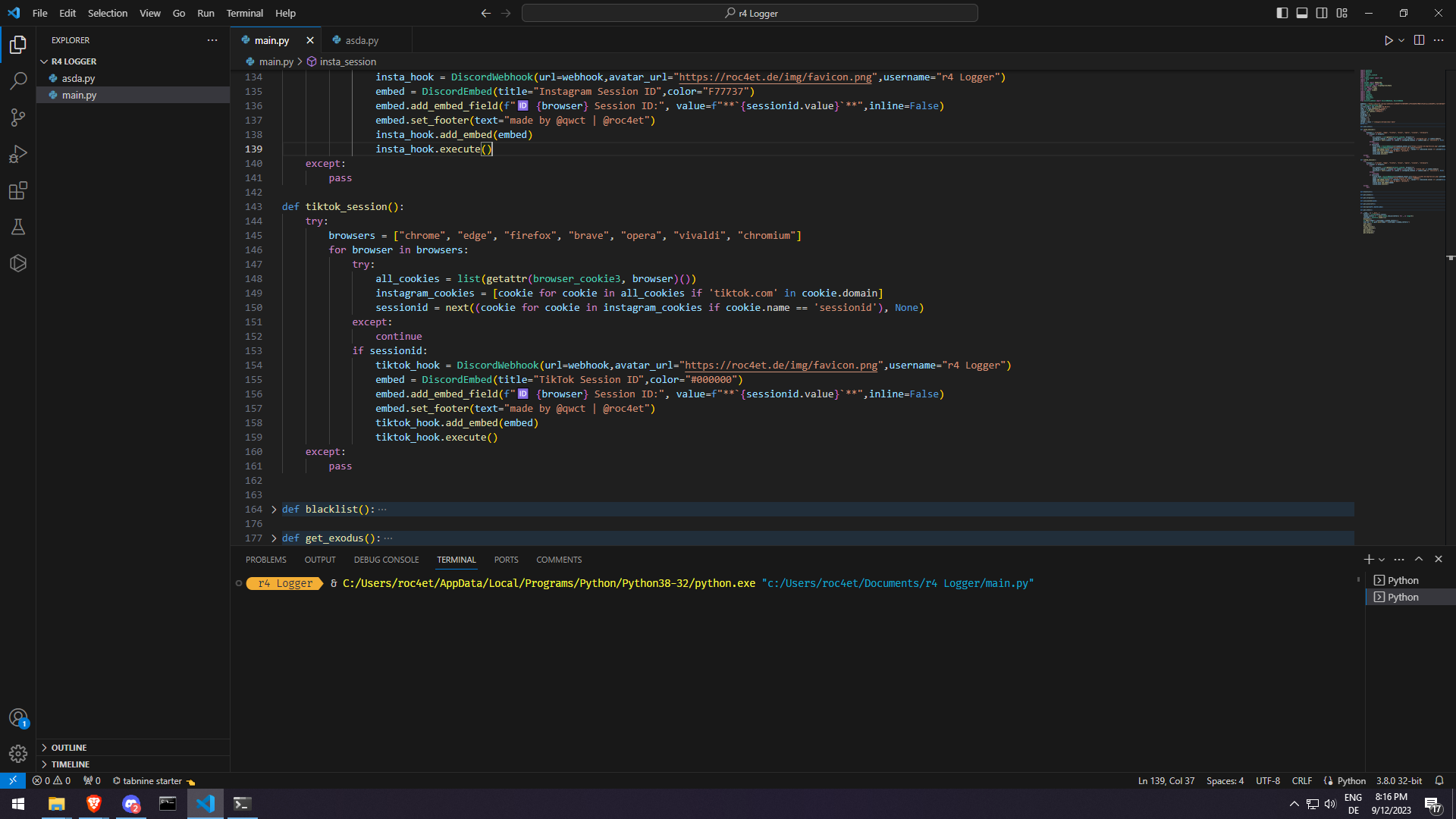Open Run and Debug view
1456x819 pixels.
pos(18,154)
